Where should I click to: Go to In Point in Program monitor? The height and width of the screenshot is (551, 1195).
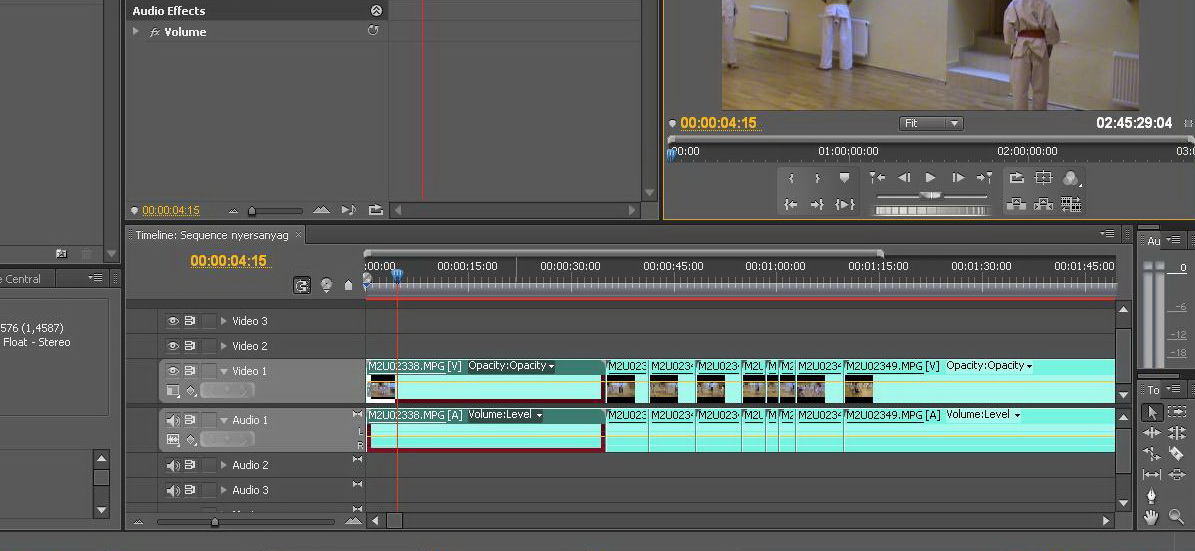(x=792, y=204)
